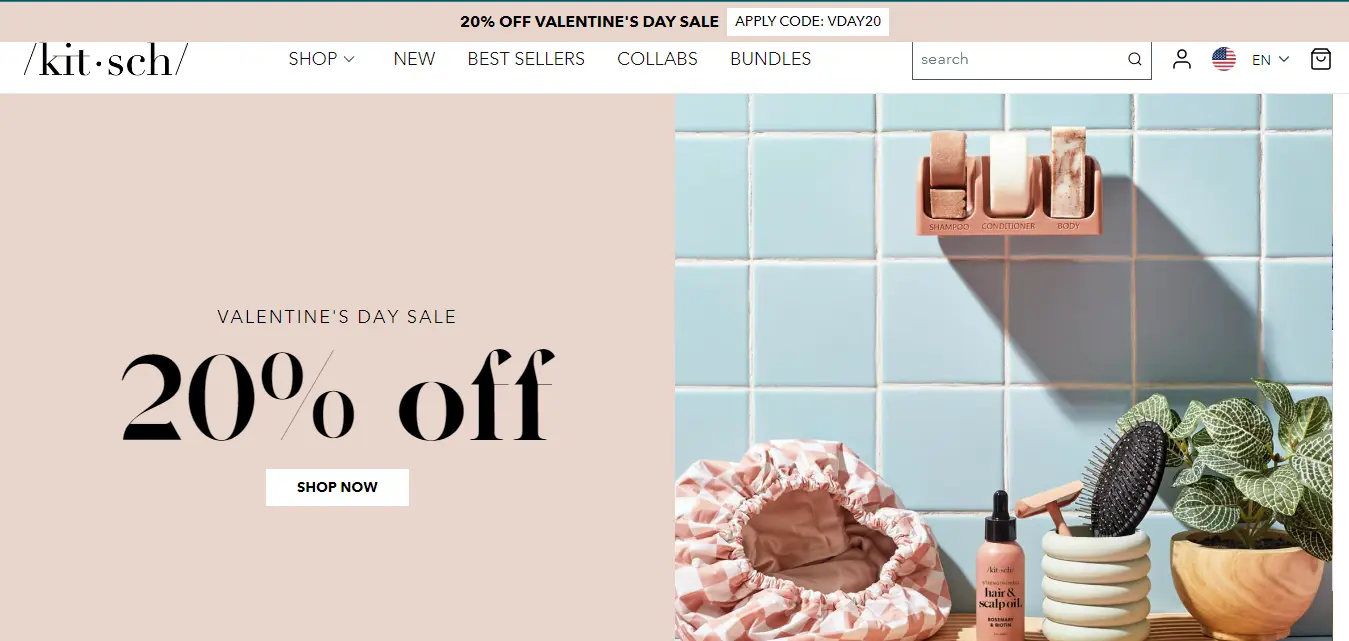Click the SHOP NOW button
Viewport: 1349px width, 641px height.
[337, 487]
